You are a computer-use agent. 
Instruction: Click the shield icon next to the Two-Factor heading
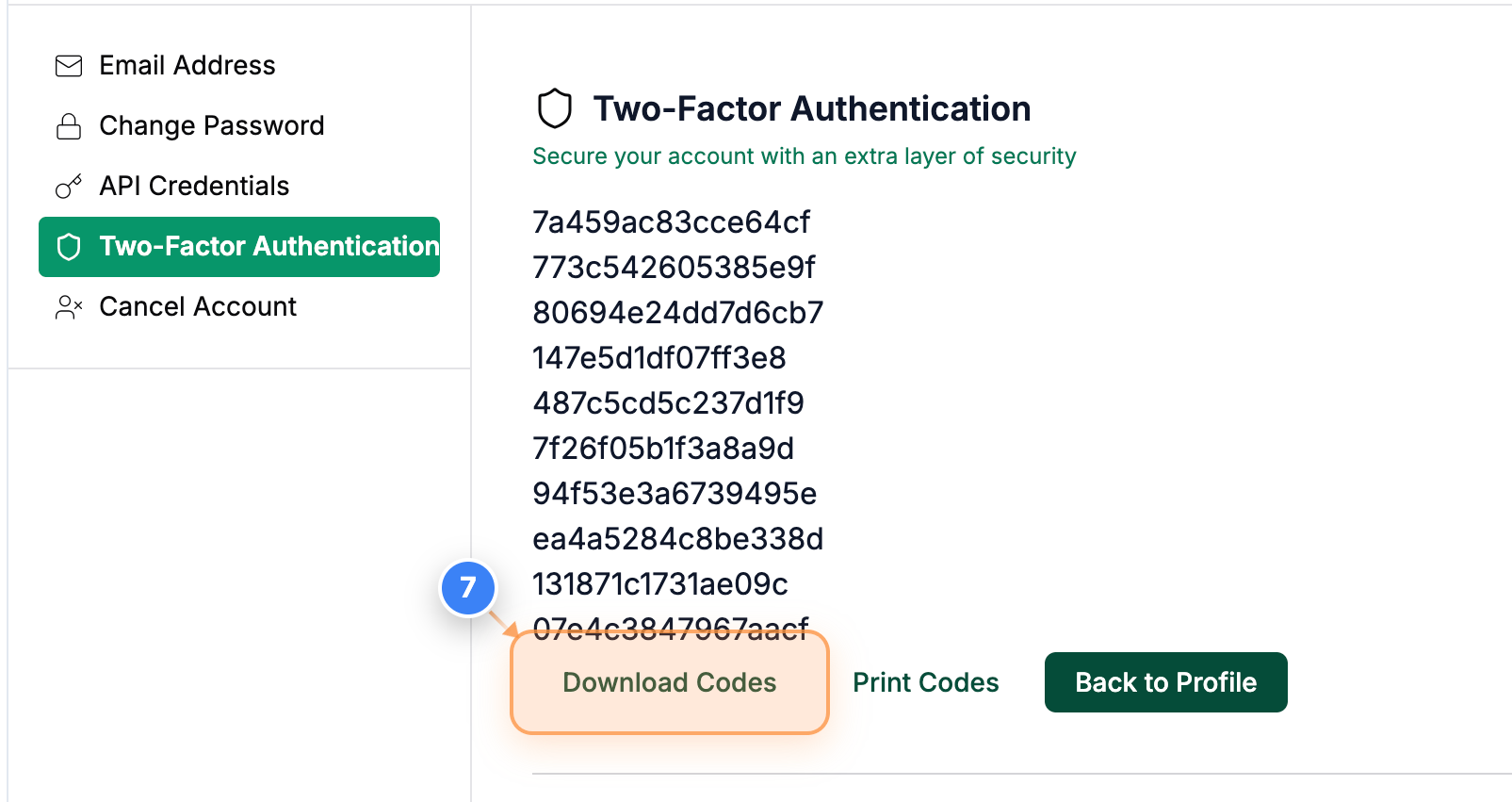[554, 107]
